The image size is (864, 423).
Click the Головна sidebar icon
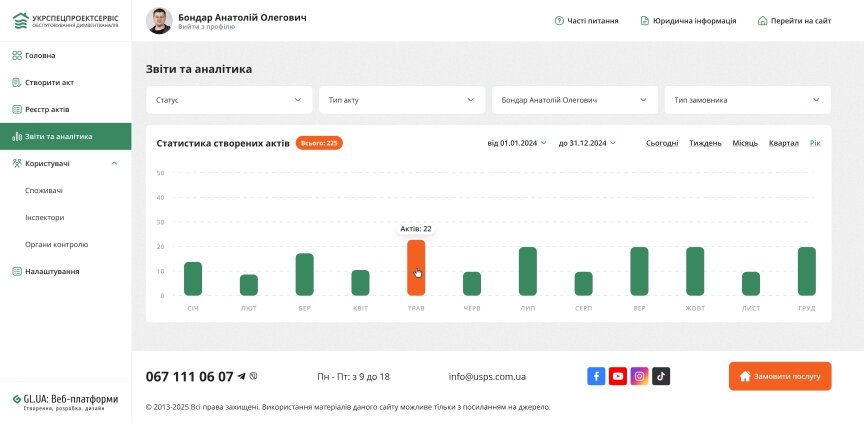point(17,56)
